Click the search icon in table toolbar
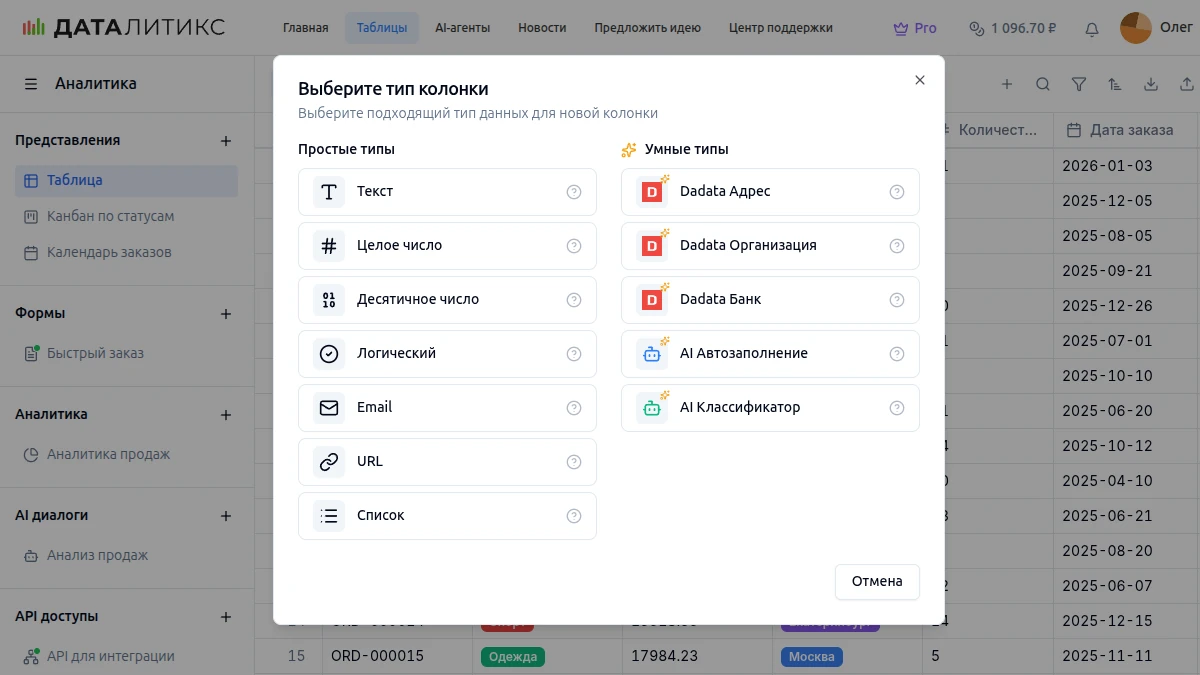 click(x=1043, y=85)
